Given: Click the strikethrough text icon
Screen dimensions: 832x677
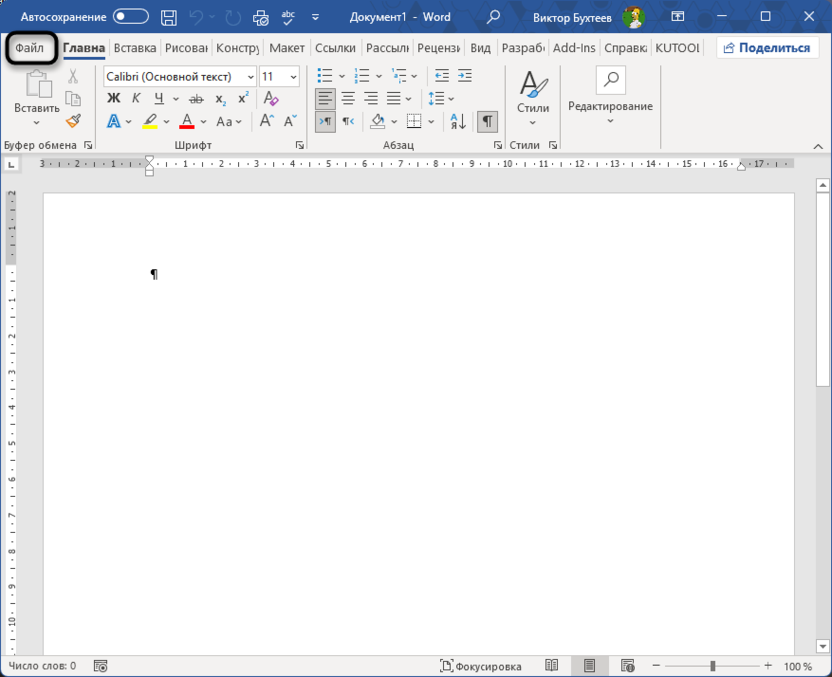Looking at the screenshot, I should pos(196,98).
